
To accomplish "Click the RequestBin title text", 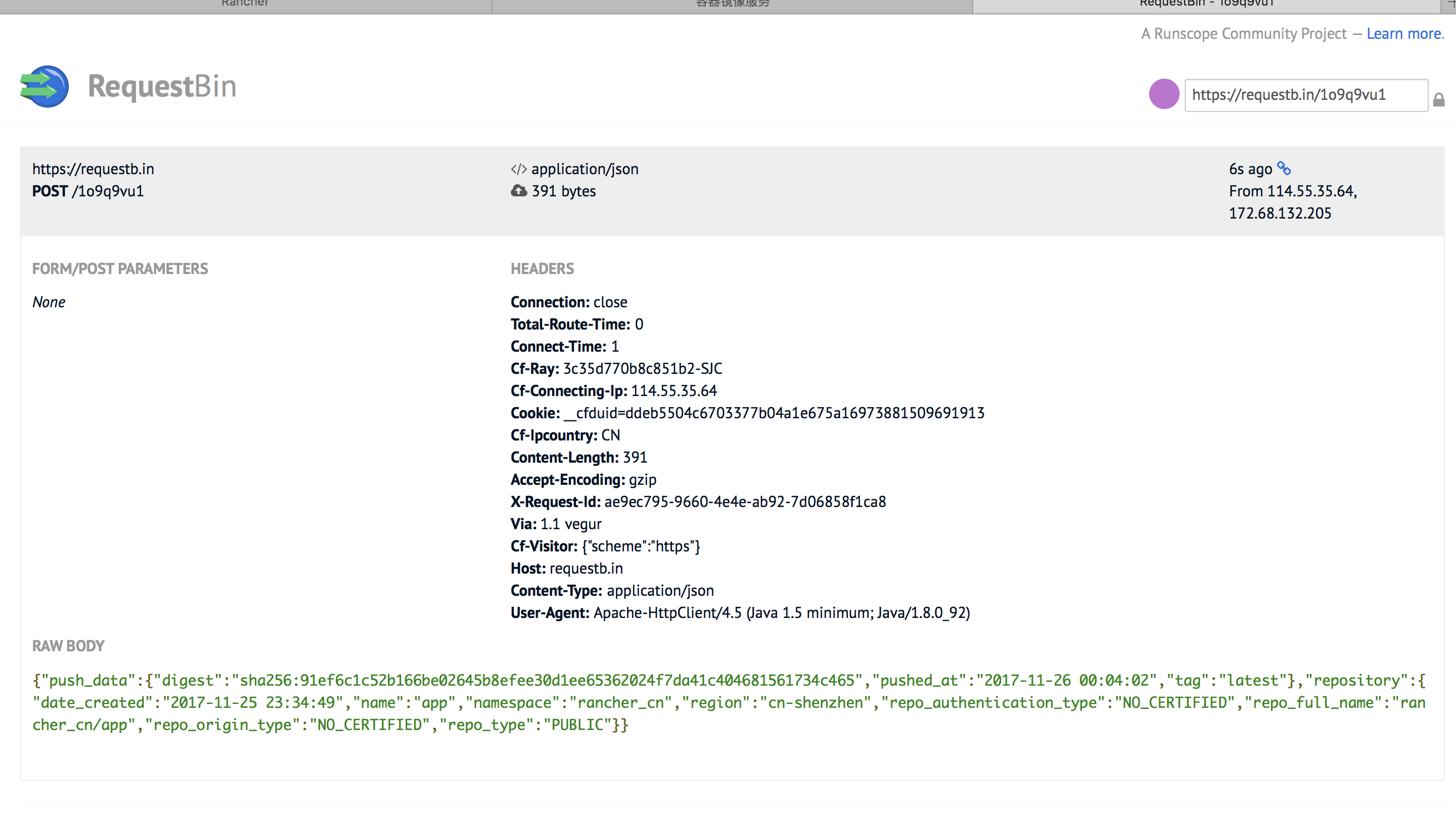I will click(162, 87).
